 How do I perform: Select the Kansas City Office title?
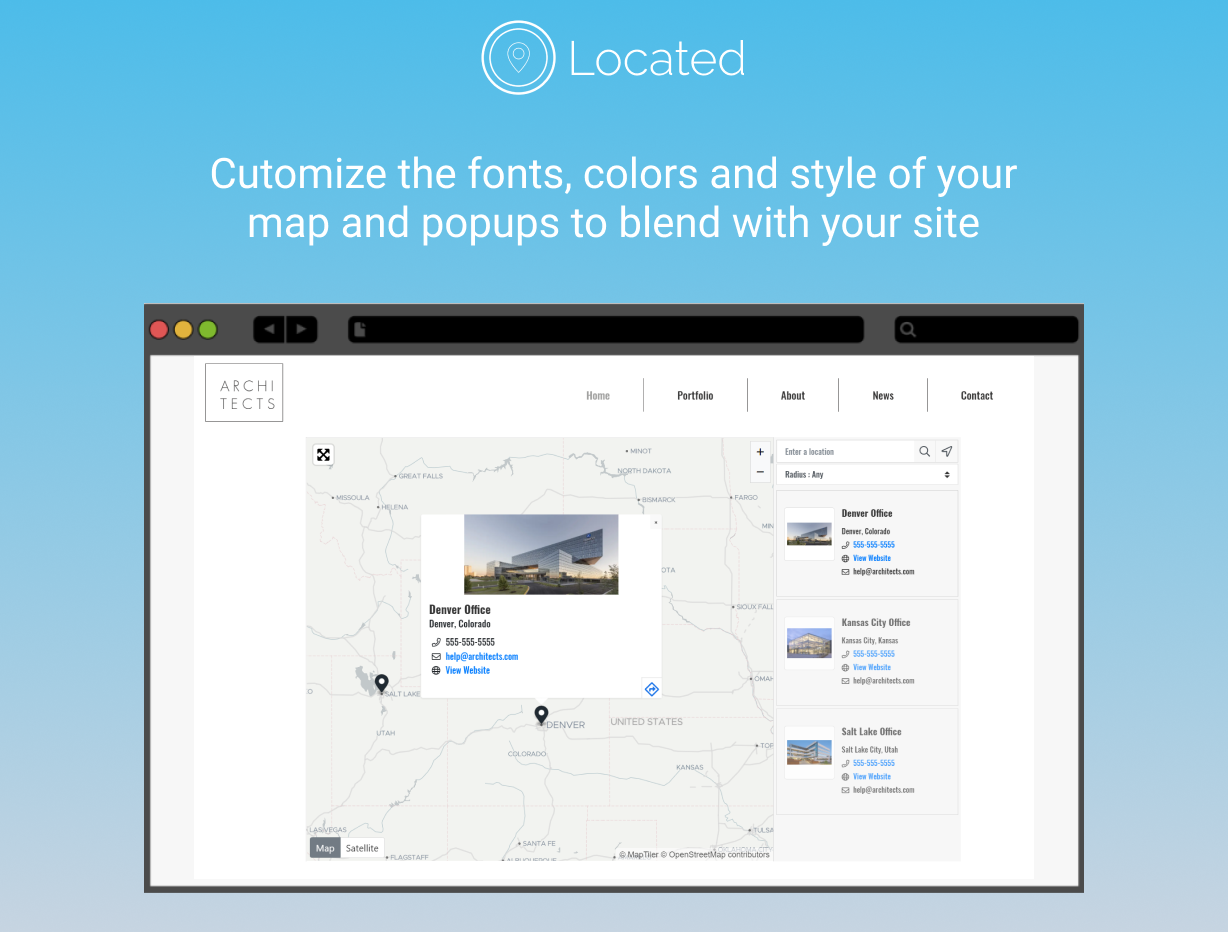tap(876, 623)
